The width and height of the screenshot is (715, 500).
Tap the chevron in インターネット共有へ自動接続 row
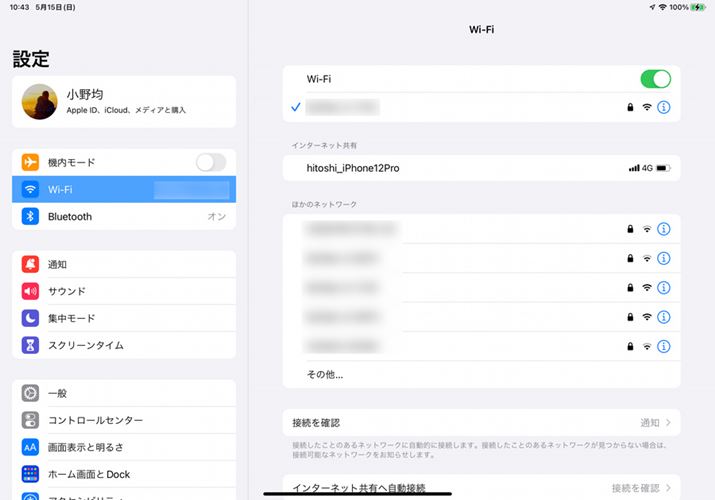click(x=668, y=488)
